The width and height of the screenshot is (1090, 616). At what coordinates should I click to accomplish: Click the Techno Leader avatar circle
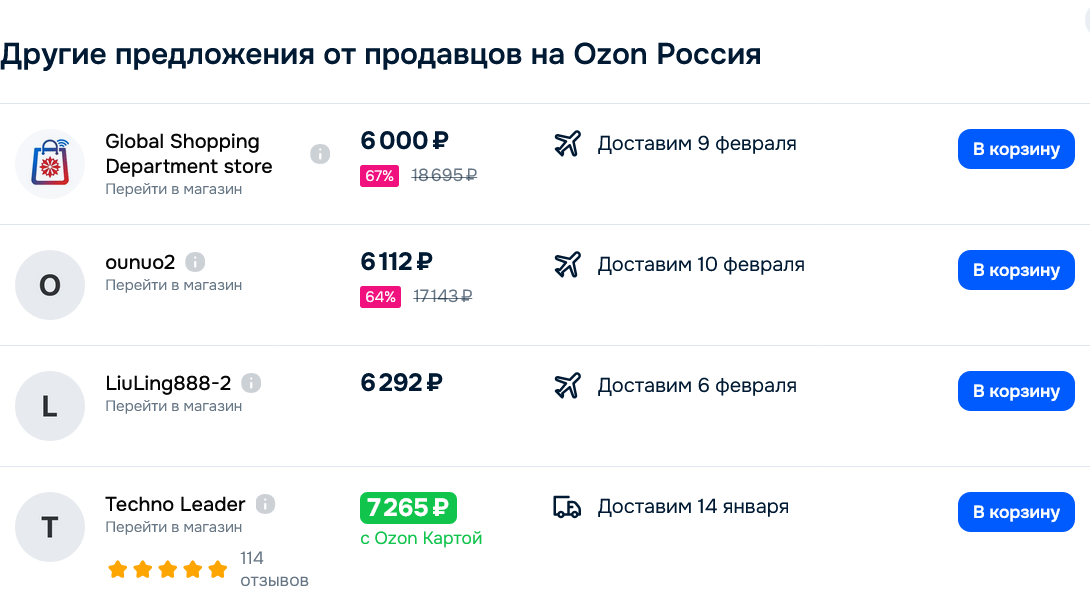coord(50,527)
